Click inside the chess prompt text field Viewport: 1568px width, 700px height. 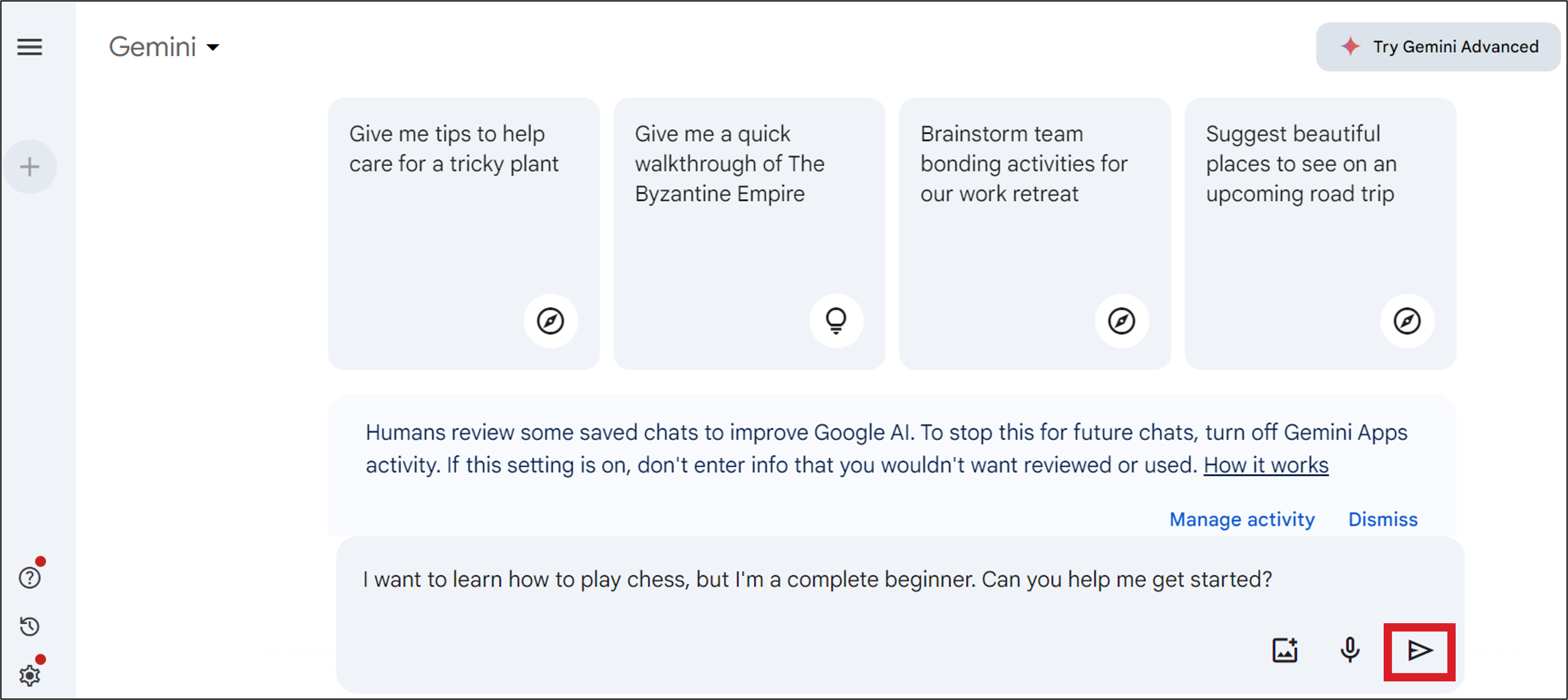point(816,579)
